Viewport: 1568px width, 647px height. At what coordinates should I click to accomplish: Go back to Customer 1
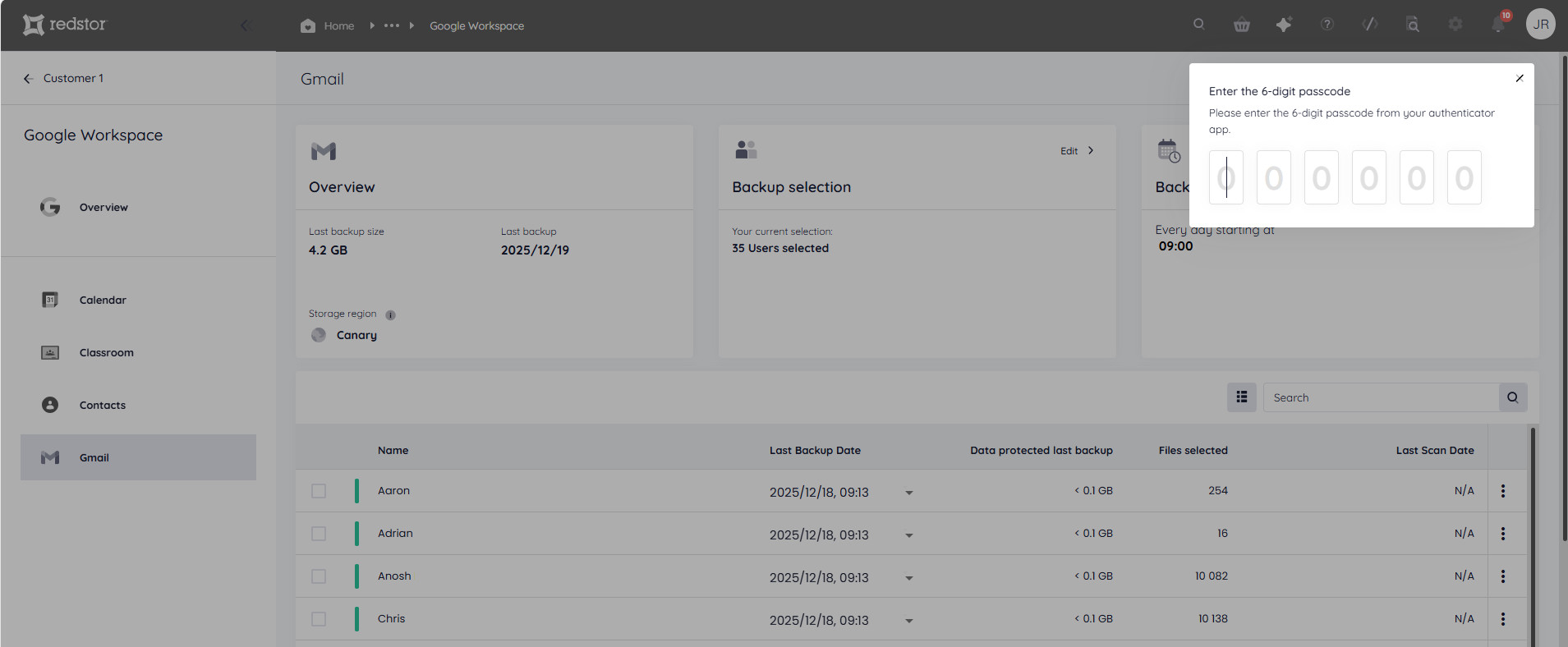(x=63, y=78)
